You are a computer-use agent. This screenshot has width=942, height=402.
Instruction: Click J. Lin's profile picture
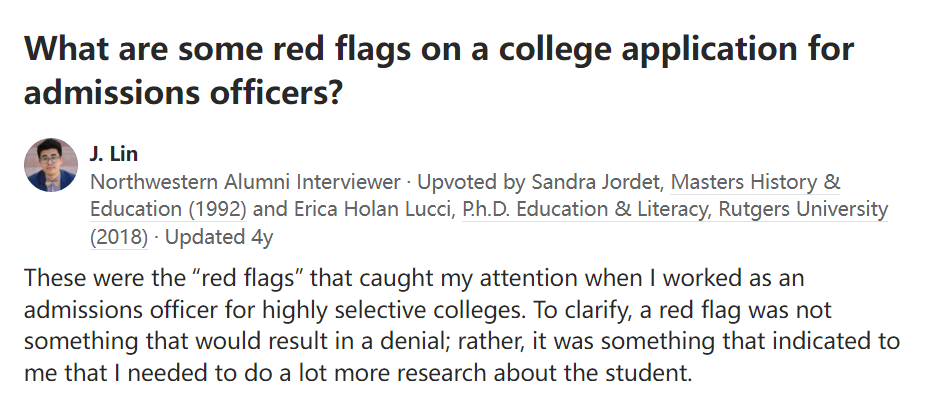[51, 165]
